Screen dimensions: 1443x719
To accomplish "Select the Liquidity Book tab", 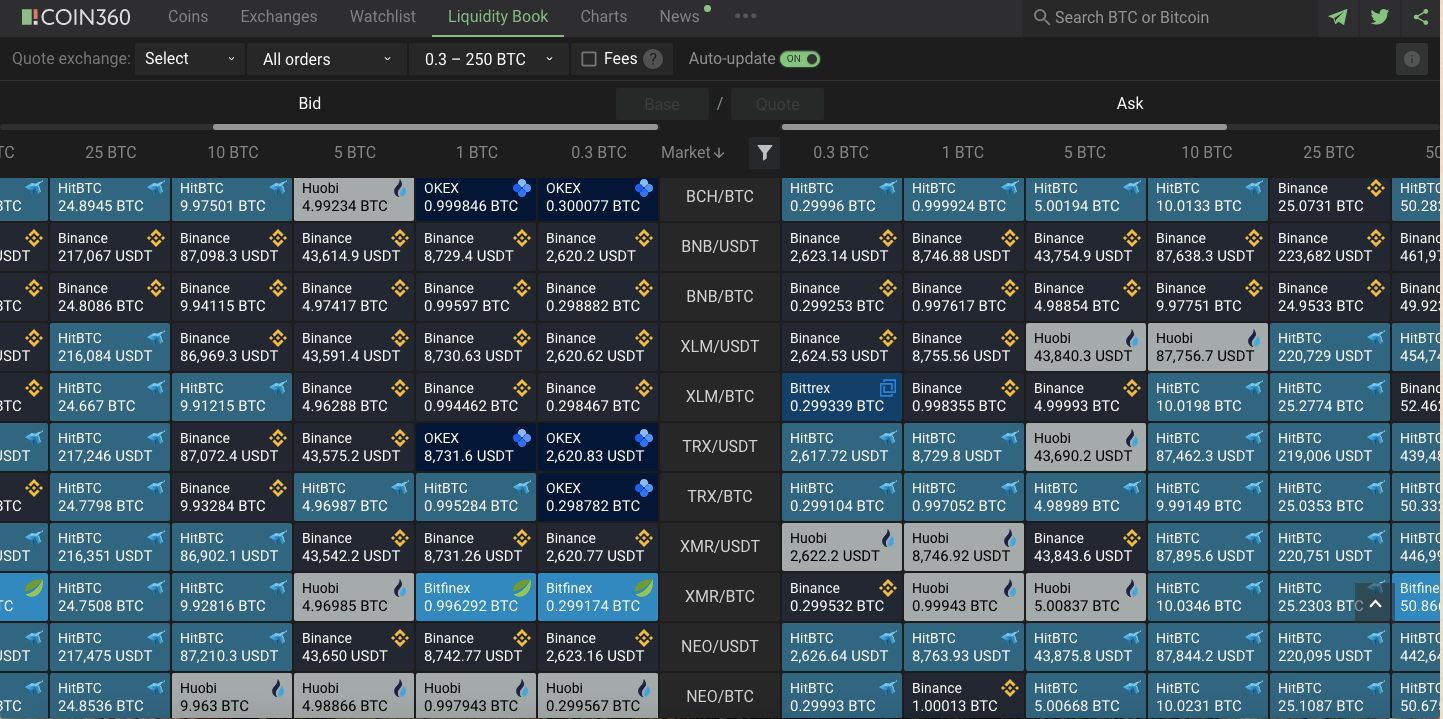I will click(x=498, y=17).
